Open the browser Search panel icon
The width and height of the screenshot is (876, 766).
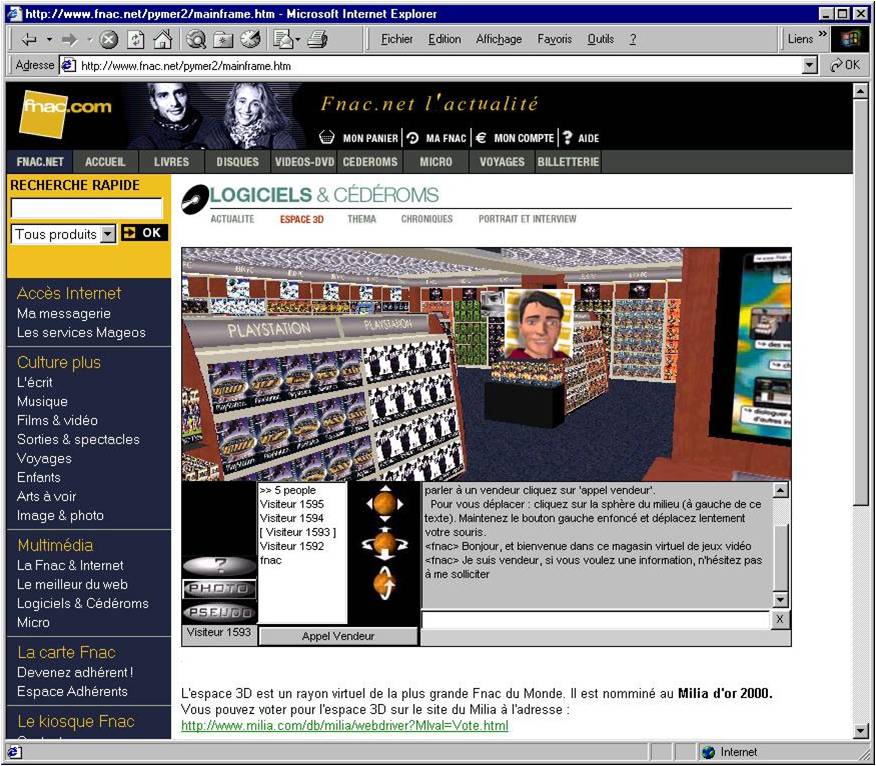(x=196, y=39)
